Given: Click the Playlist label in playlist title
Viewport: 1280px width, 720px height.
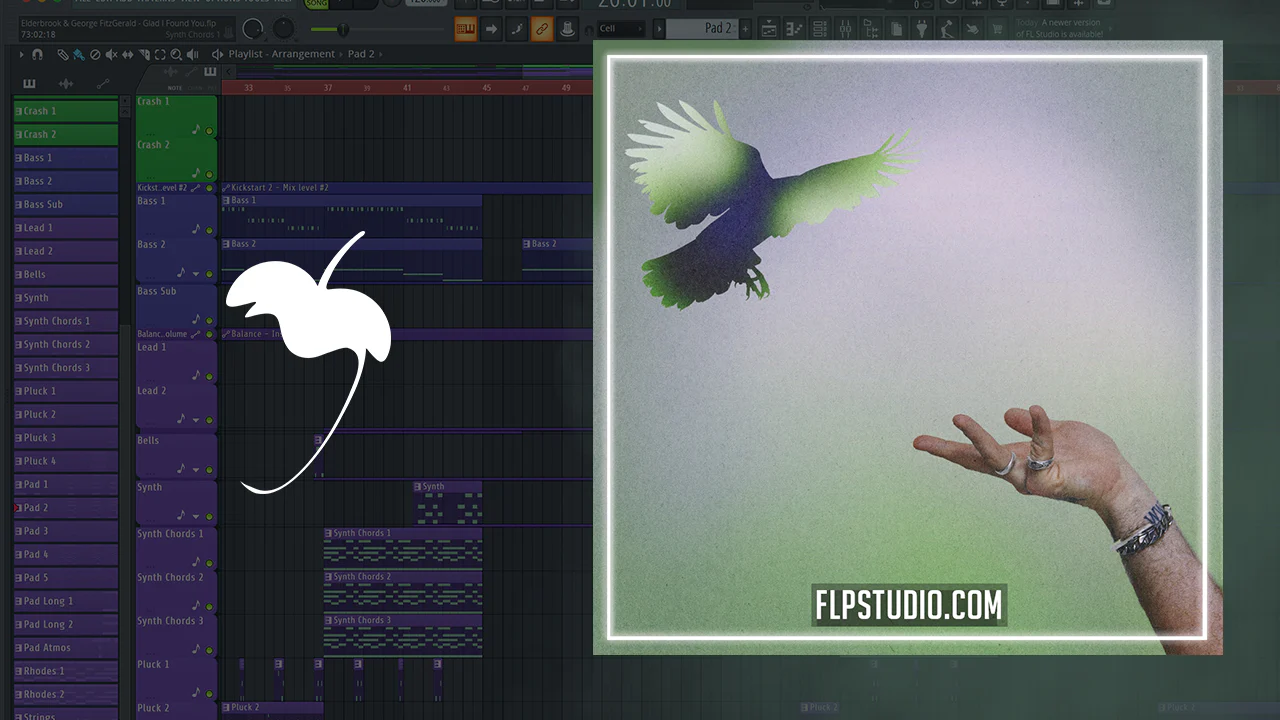Looking at the screenshot, I should (x=246, y=54).
